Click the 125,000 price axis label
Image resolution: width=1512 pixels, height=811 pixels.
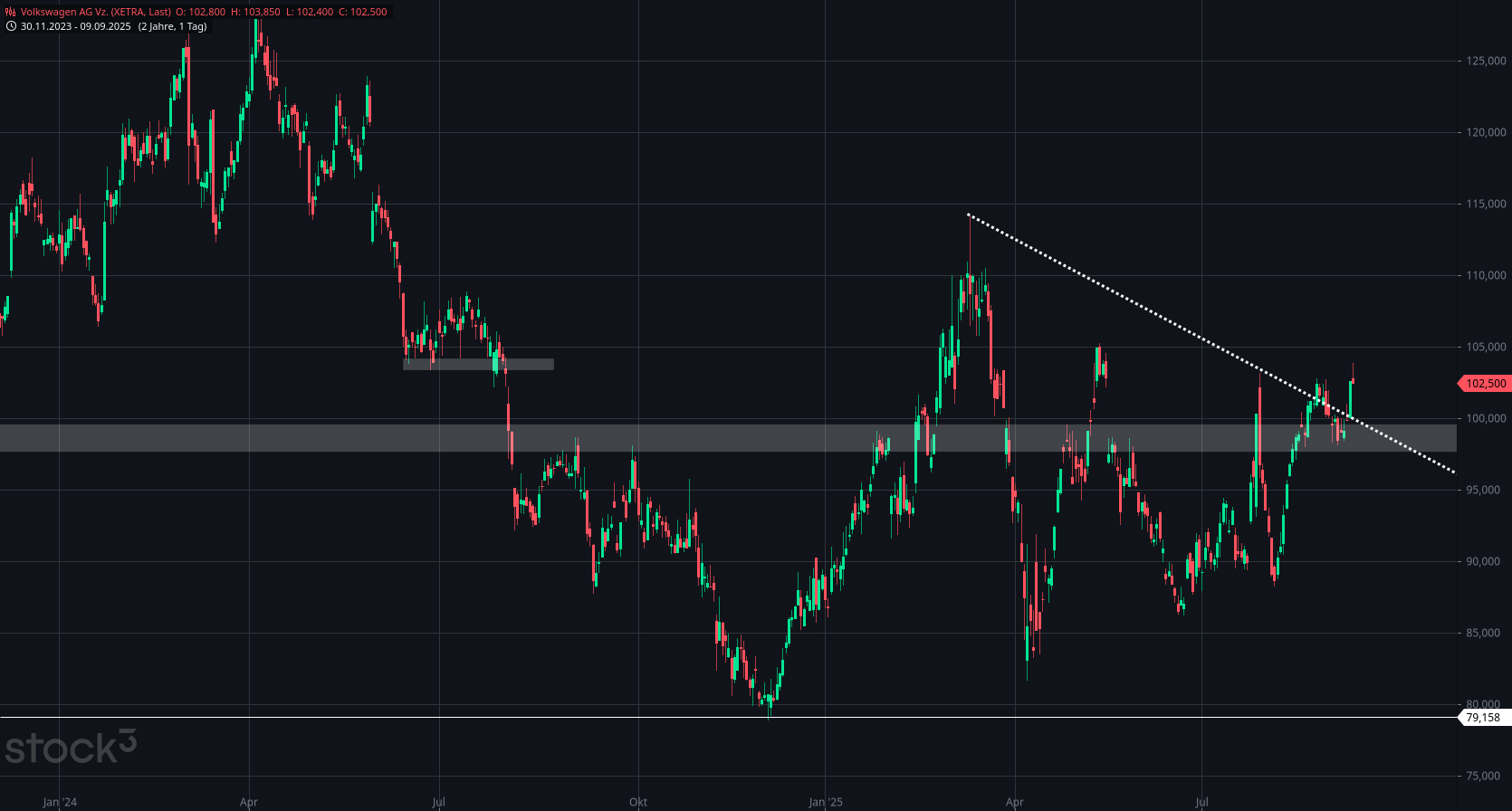coord(1486,61)
